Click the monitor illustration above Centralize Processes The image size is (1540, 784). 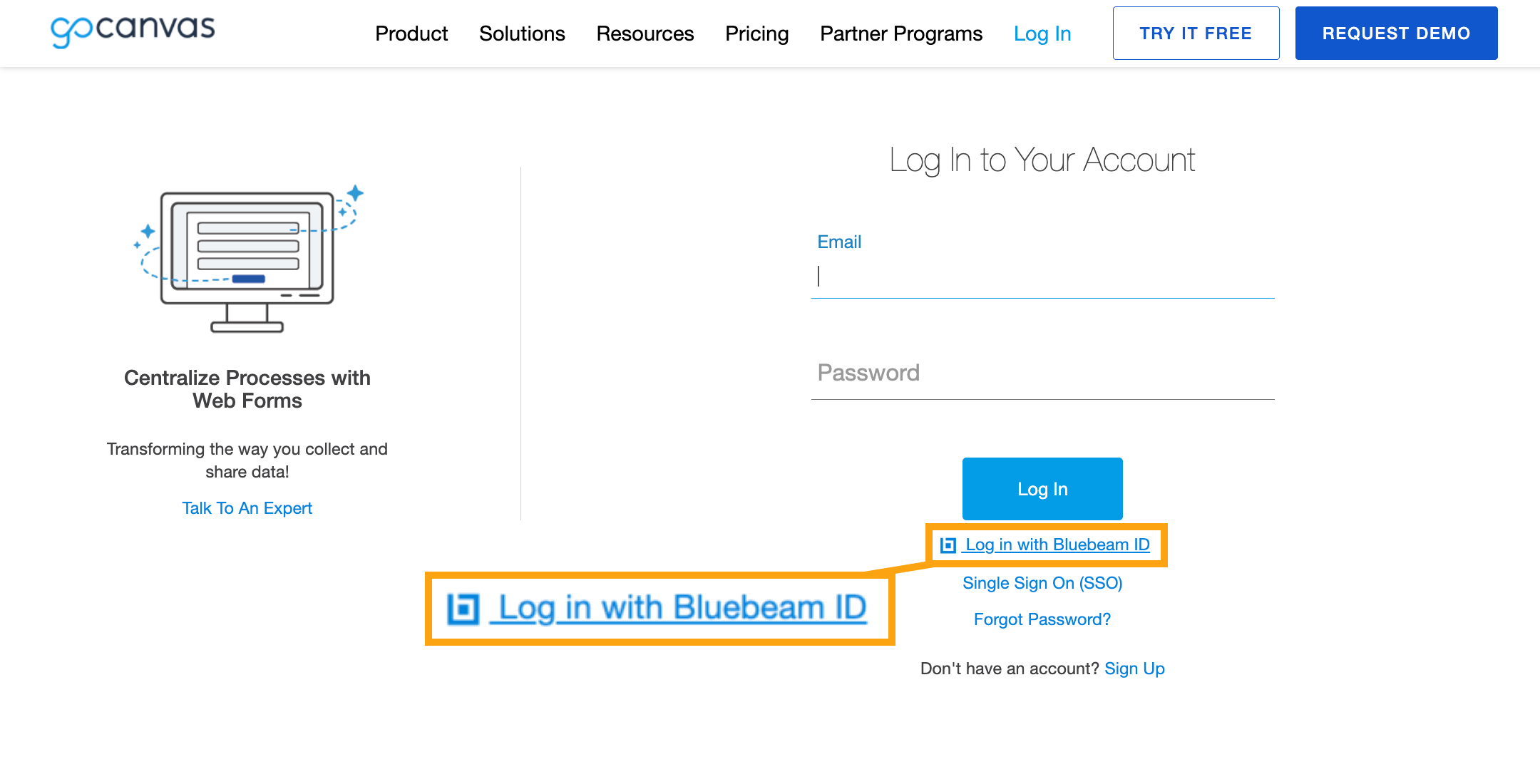(247, 260)
